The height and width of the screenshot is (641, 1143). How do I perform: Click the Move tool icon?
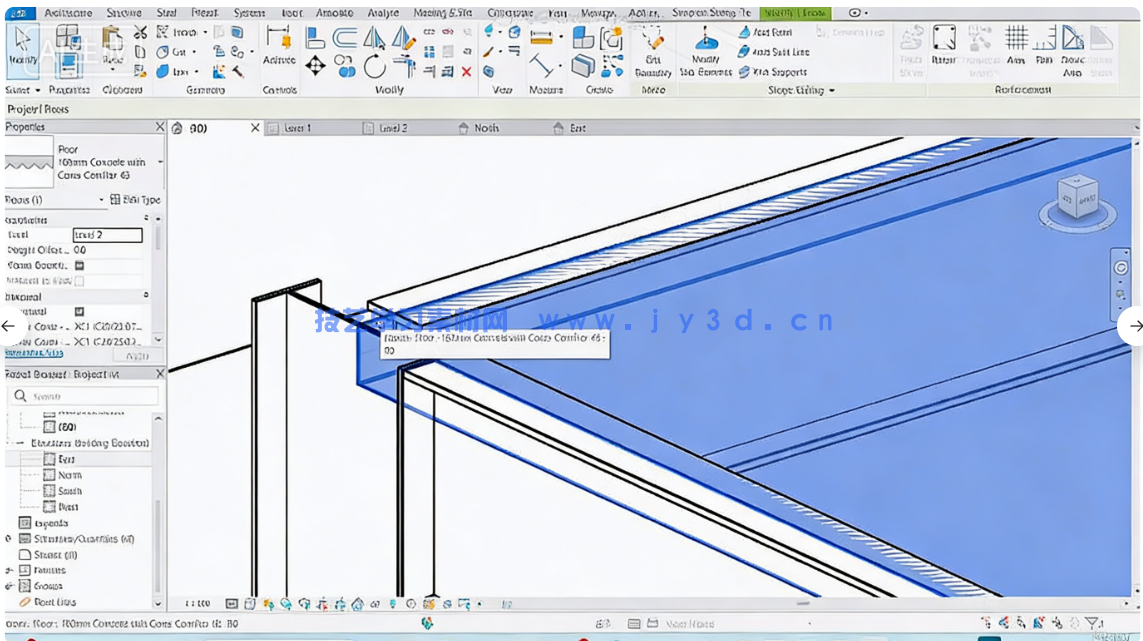[x=315, y=66]
